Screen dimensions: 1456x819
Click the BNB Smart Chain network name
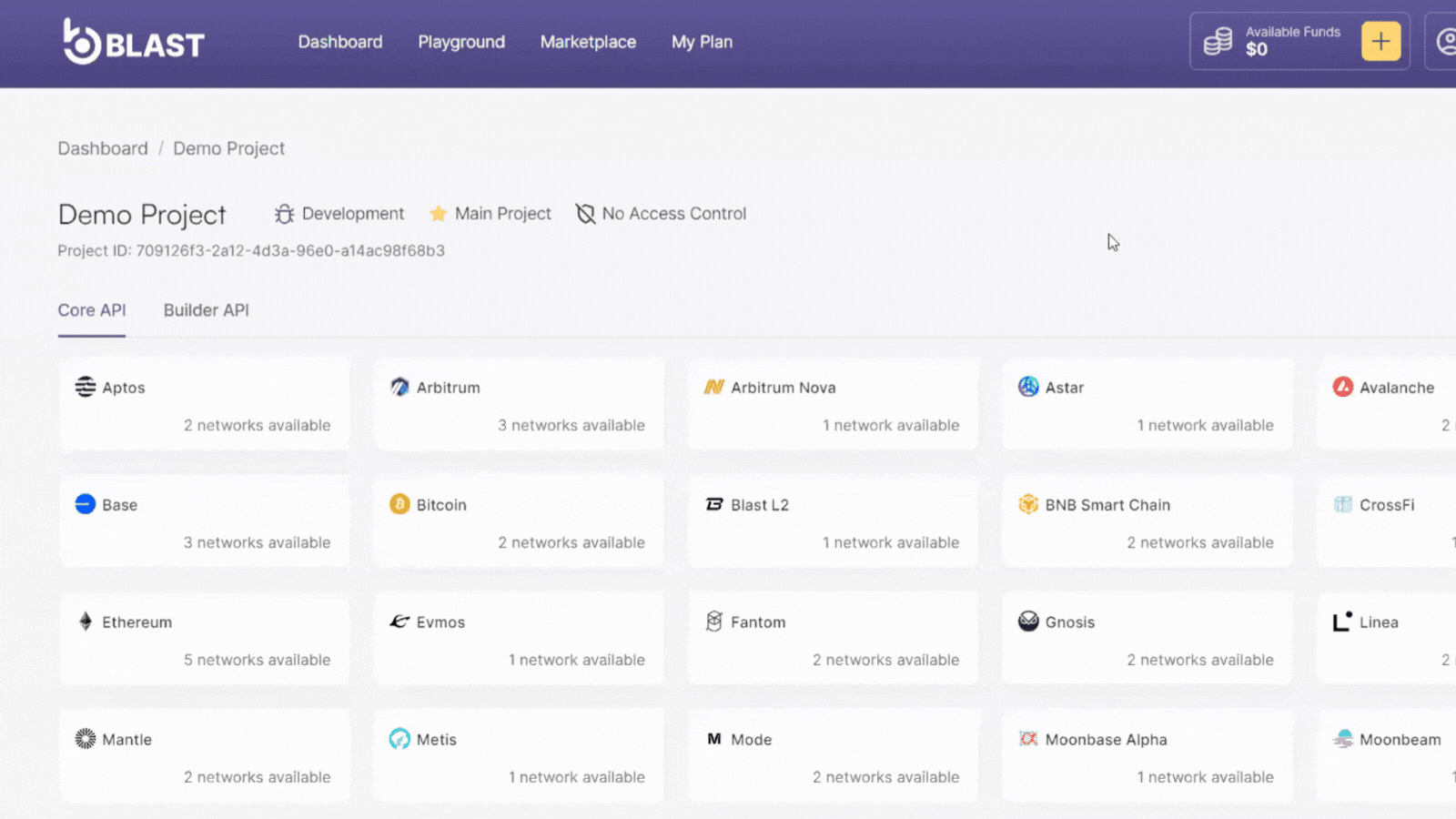1107,505
